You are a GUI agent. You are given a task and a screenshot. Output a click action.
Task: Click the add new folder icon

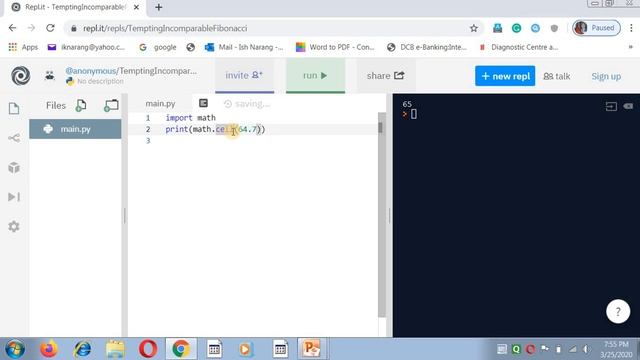point(111,105)
